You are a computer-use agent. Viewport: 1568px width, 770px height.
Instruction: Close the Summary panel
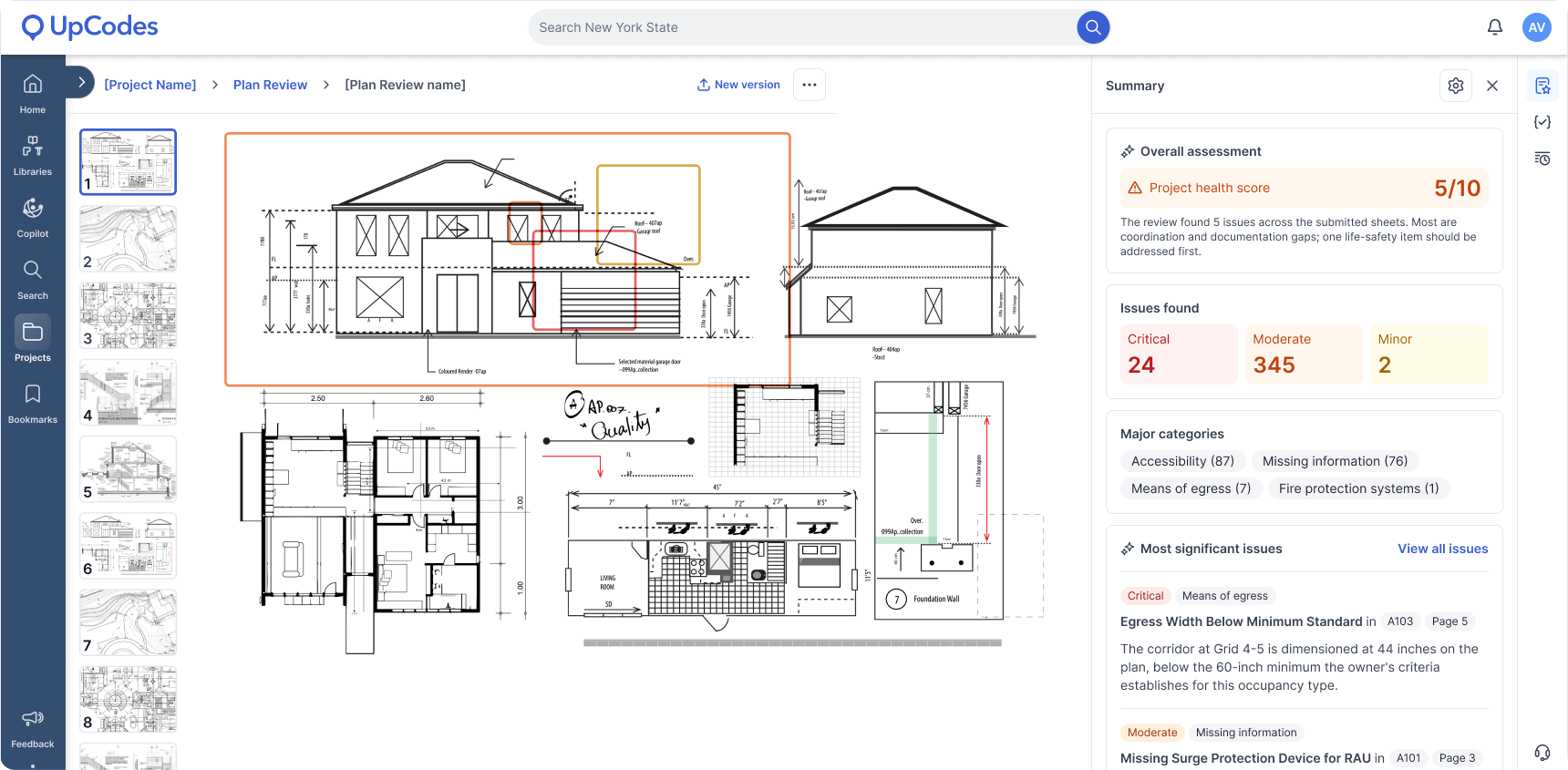[1492, 86]
